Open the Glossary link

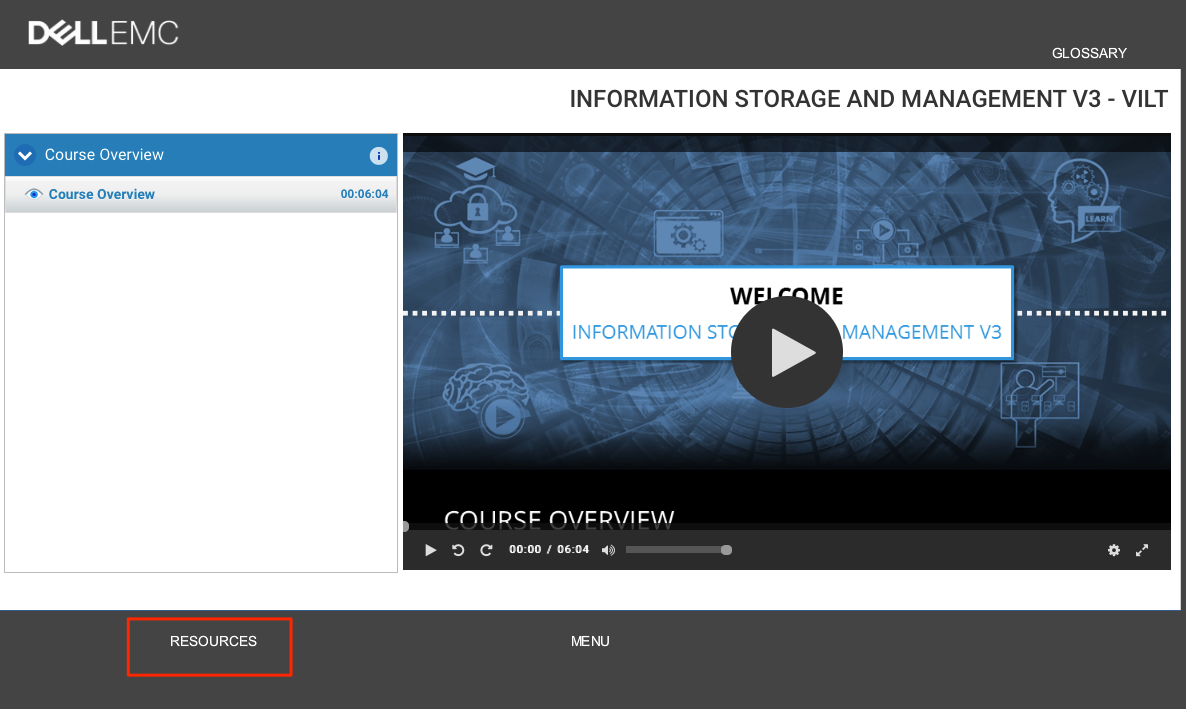pyautogui.click(x=1088, y=53)
